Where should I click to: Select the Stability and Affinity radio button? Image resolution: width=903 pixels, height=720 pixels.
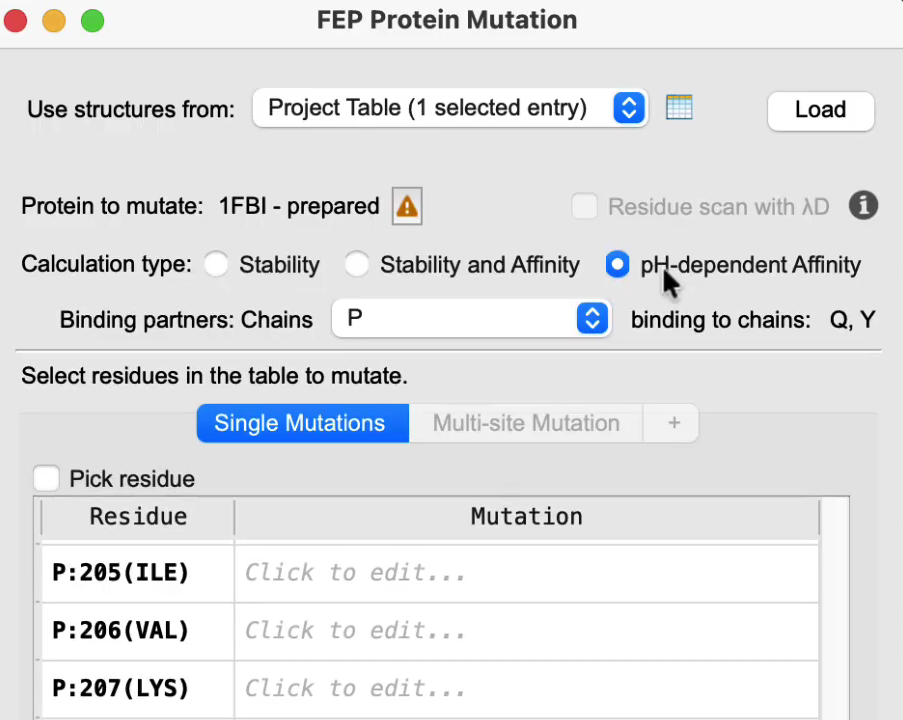tap(356, 264)
